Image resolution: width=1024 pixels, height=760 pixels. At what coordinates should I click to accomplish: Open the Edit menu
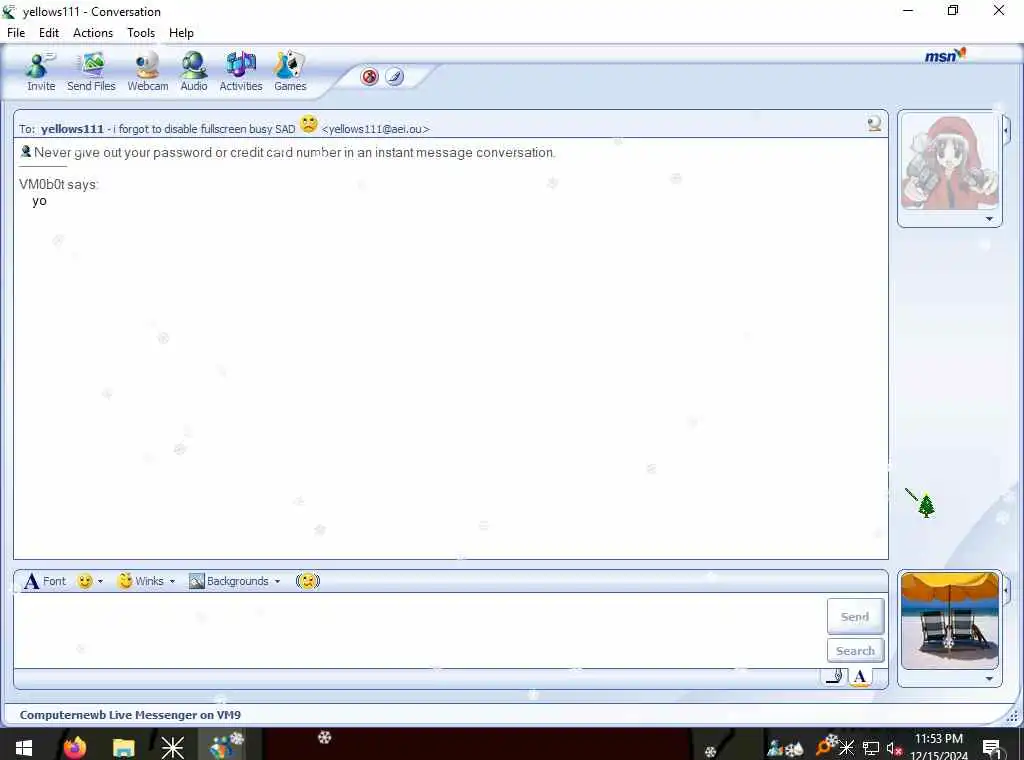(x=49, y=33)
